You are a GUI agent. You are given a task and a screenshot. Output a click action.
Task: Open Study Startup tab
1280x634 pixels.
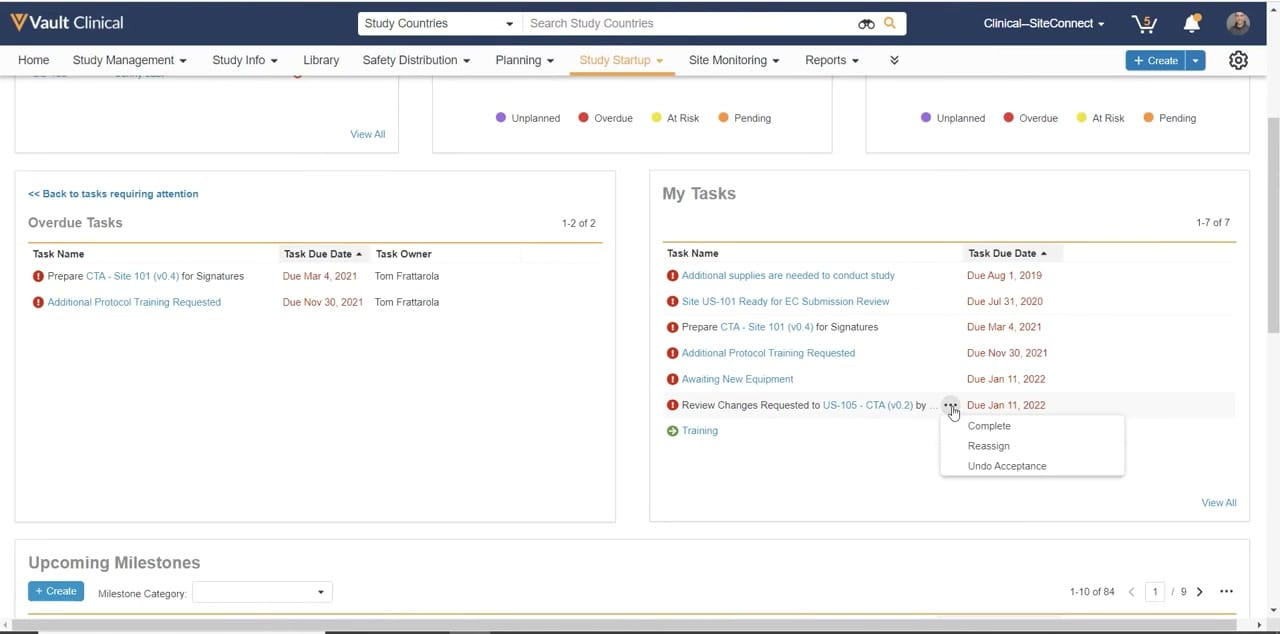click(x=621, y=60)
